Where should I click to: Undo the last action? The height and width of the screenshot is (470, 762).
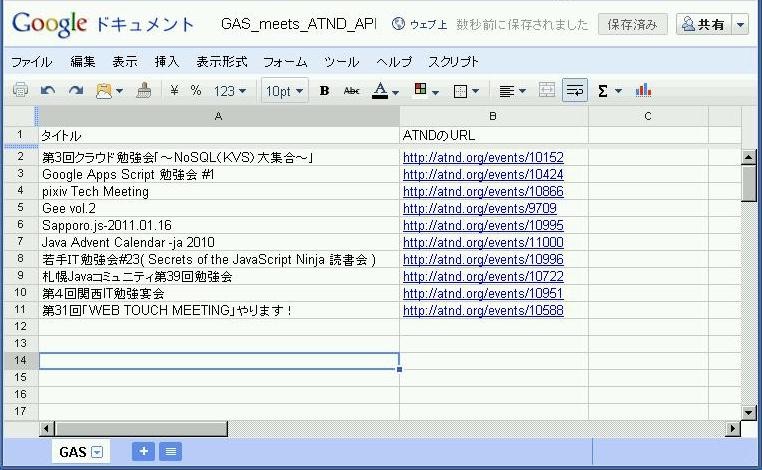48,90
